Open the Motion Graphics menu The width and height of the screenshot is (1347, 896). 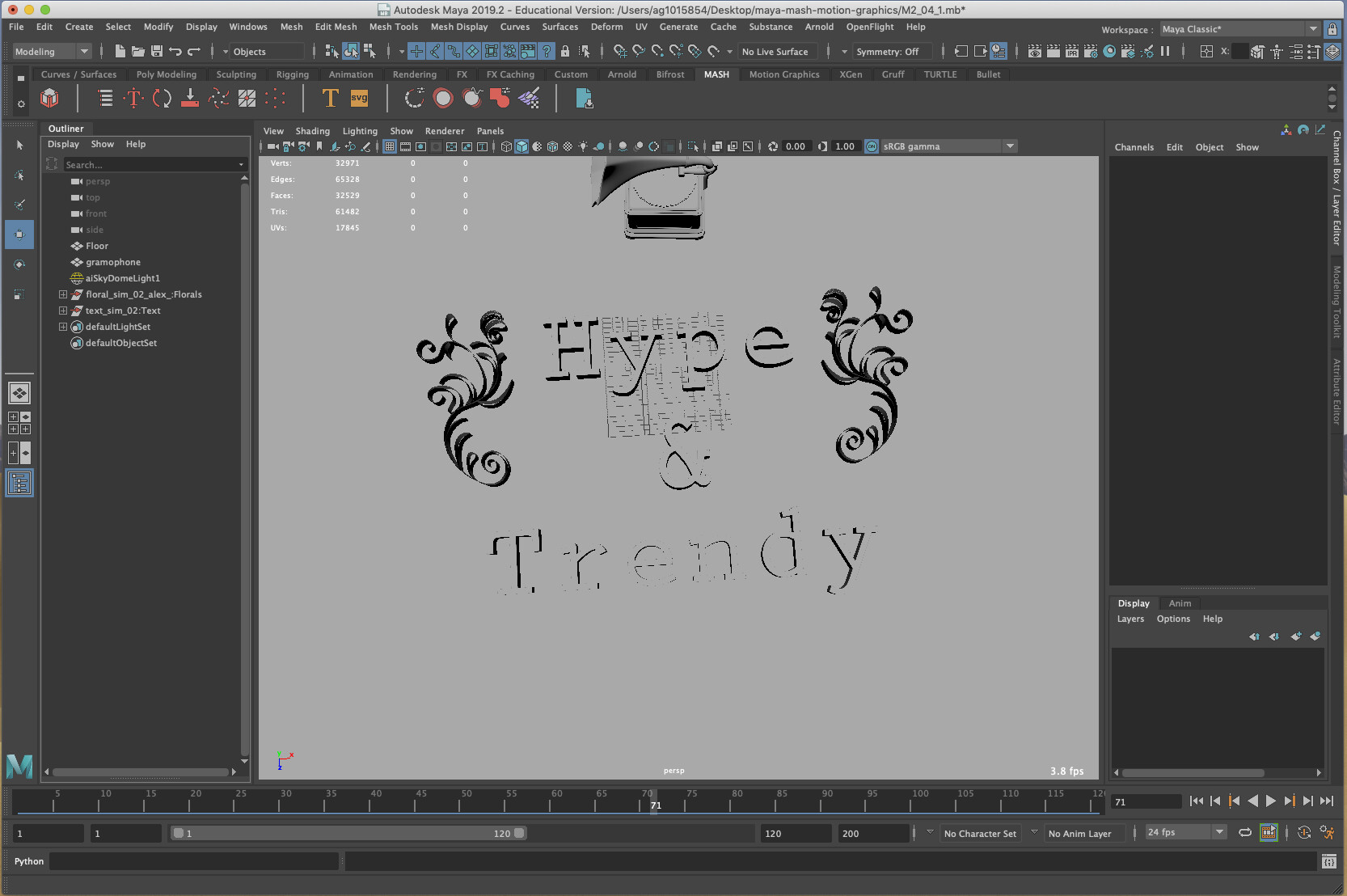point(783,74)
